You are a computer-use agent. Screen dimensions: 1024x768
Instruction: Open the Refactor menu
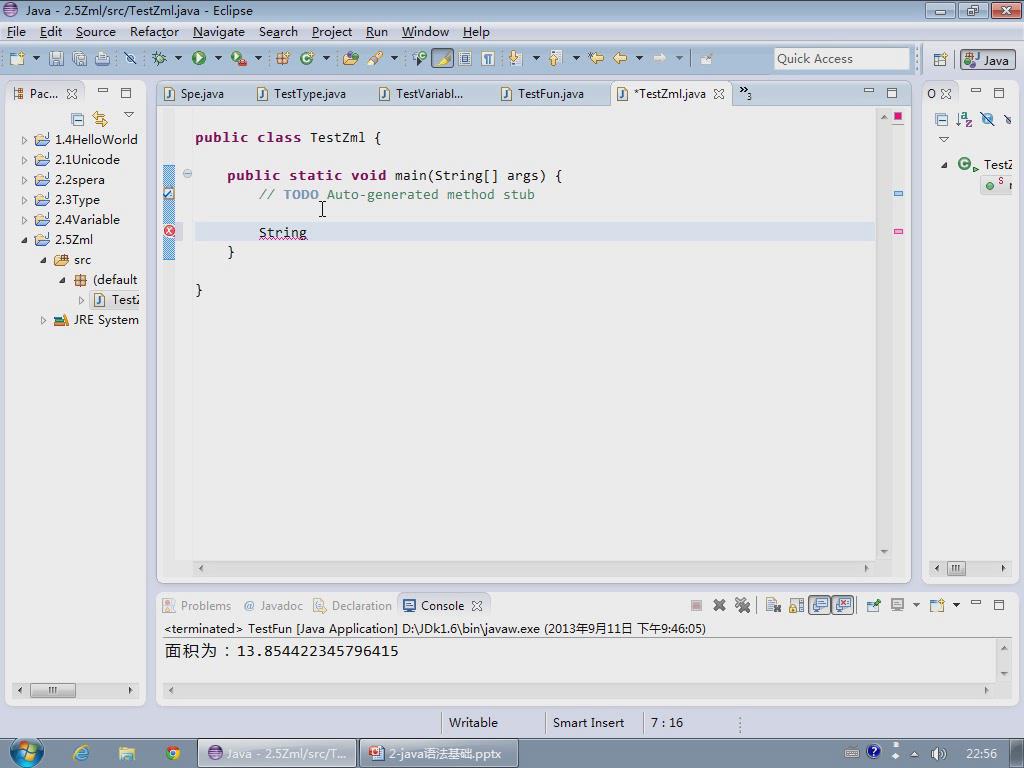pos(154,31)
